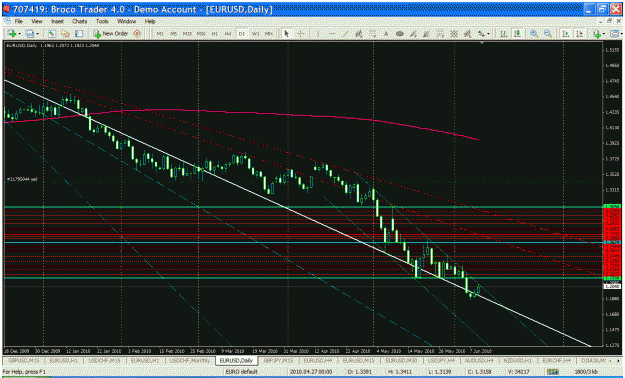Select the Fibonacci retracement tool
The image size is (625, 378).
pyautogui.click(x=372, y=34)
